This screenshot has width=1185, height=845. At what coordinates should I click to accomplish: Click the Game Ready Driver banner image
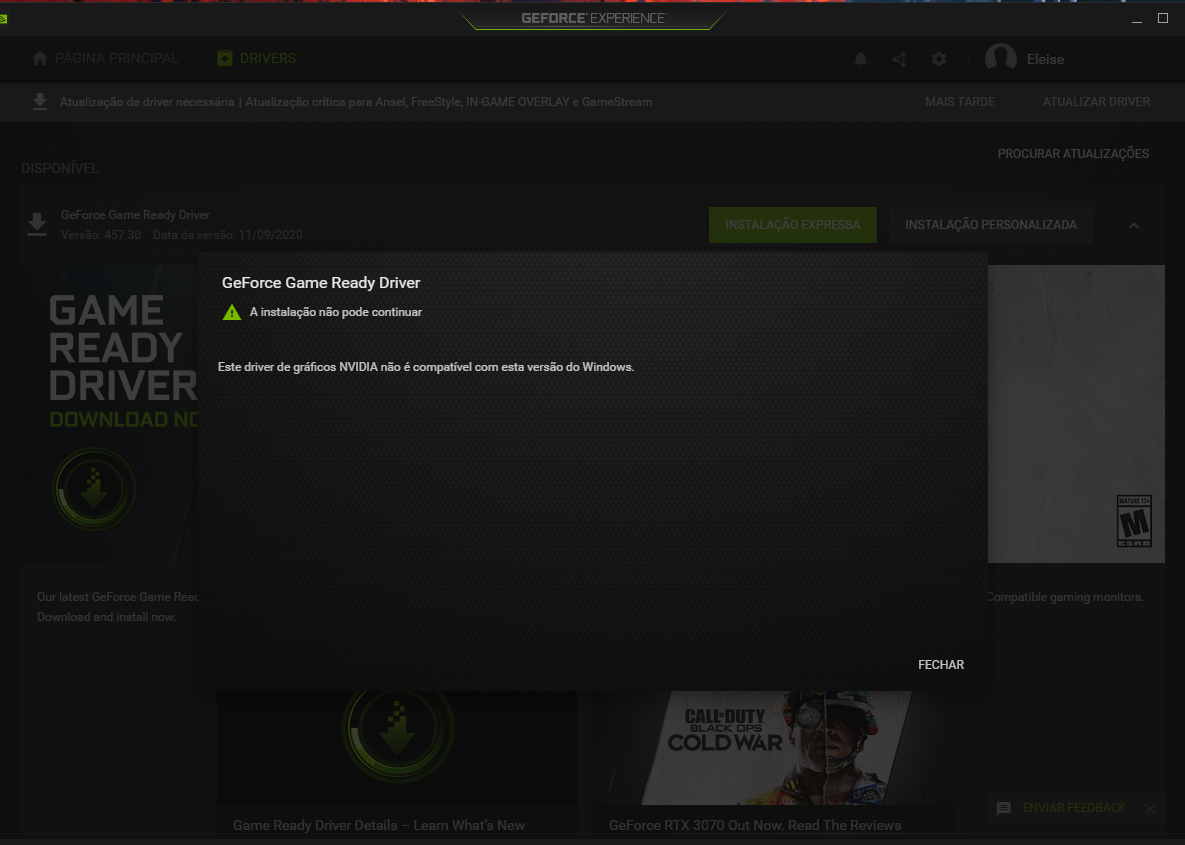tap(110, 413)
